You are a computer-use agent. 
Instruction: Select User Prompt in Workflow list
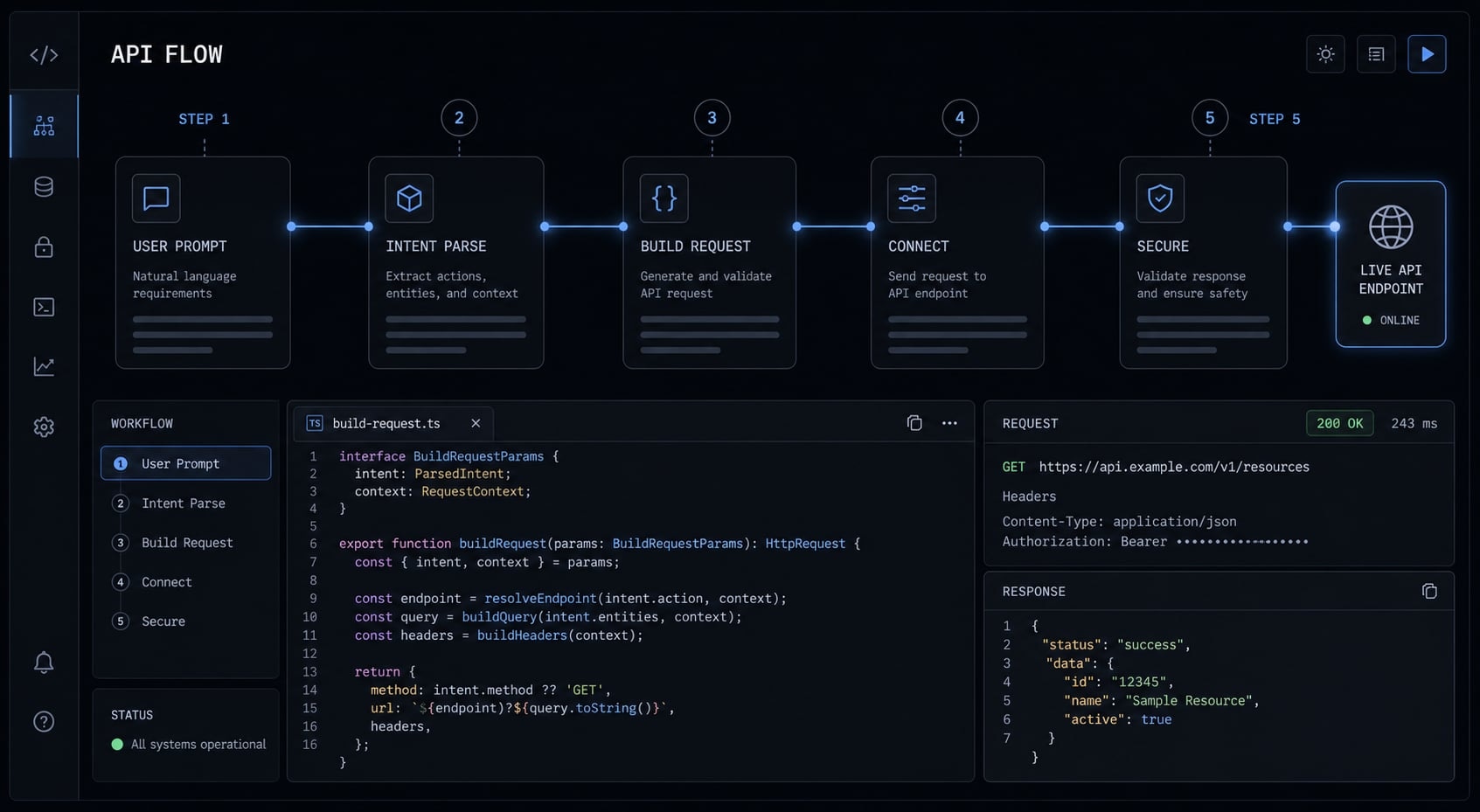point(186,463)
